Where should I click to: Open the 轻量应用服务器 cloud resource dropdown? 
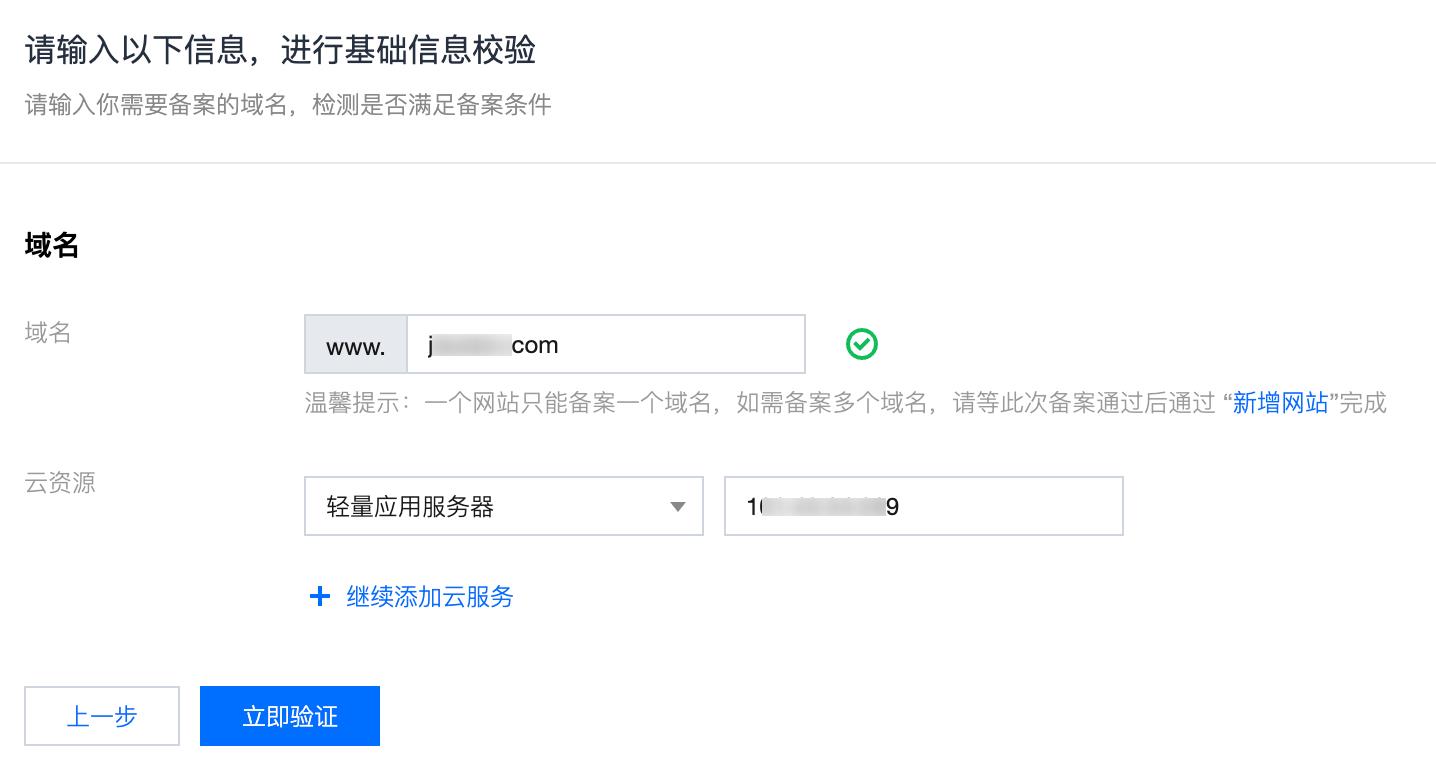[x=504, y=506]
